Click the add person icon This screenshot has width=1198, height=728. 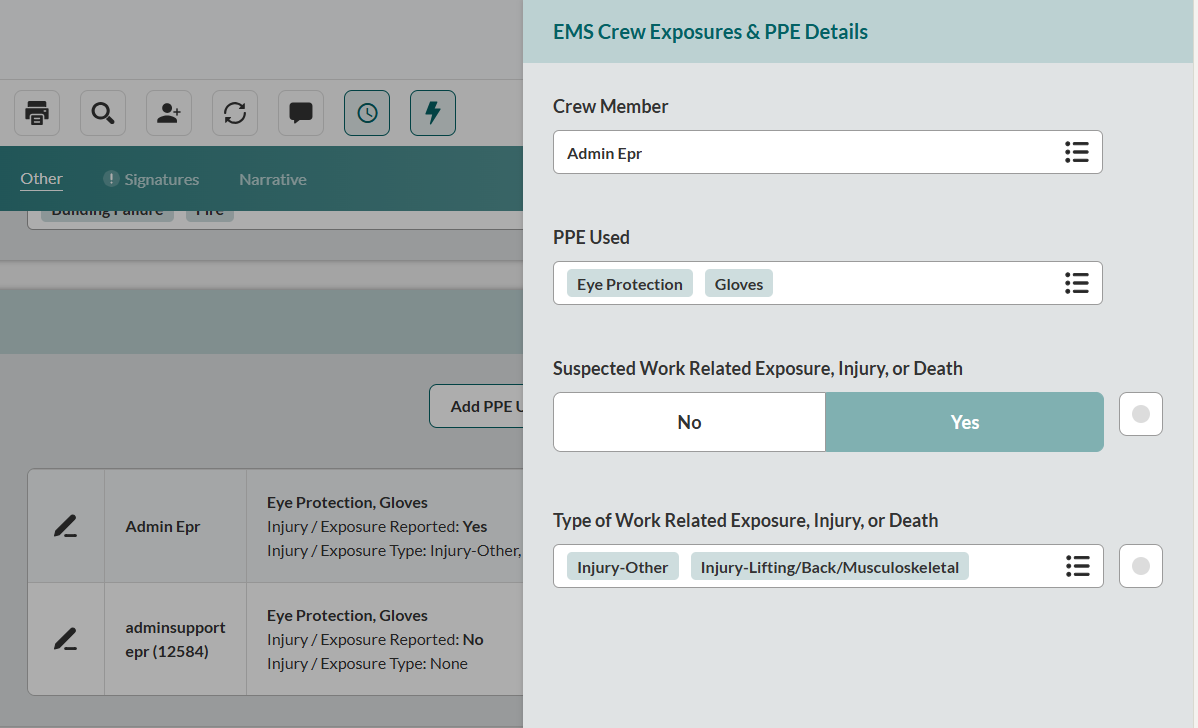coord(169,113)
